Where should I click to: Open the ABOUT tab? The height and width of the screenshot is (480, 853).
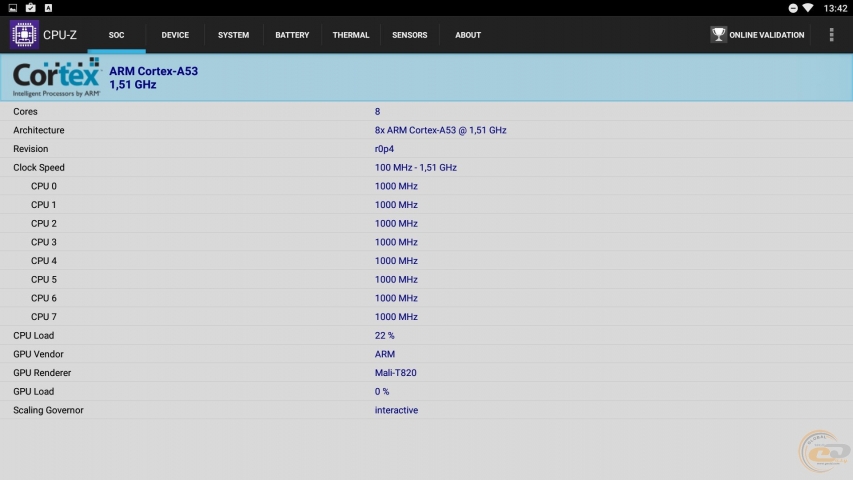pyautogui.click(x=468, y=35)
